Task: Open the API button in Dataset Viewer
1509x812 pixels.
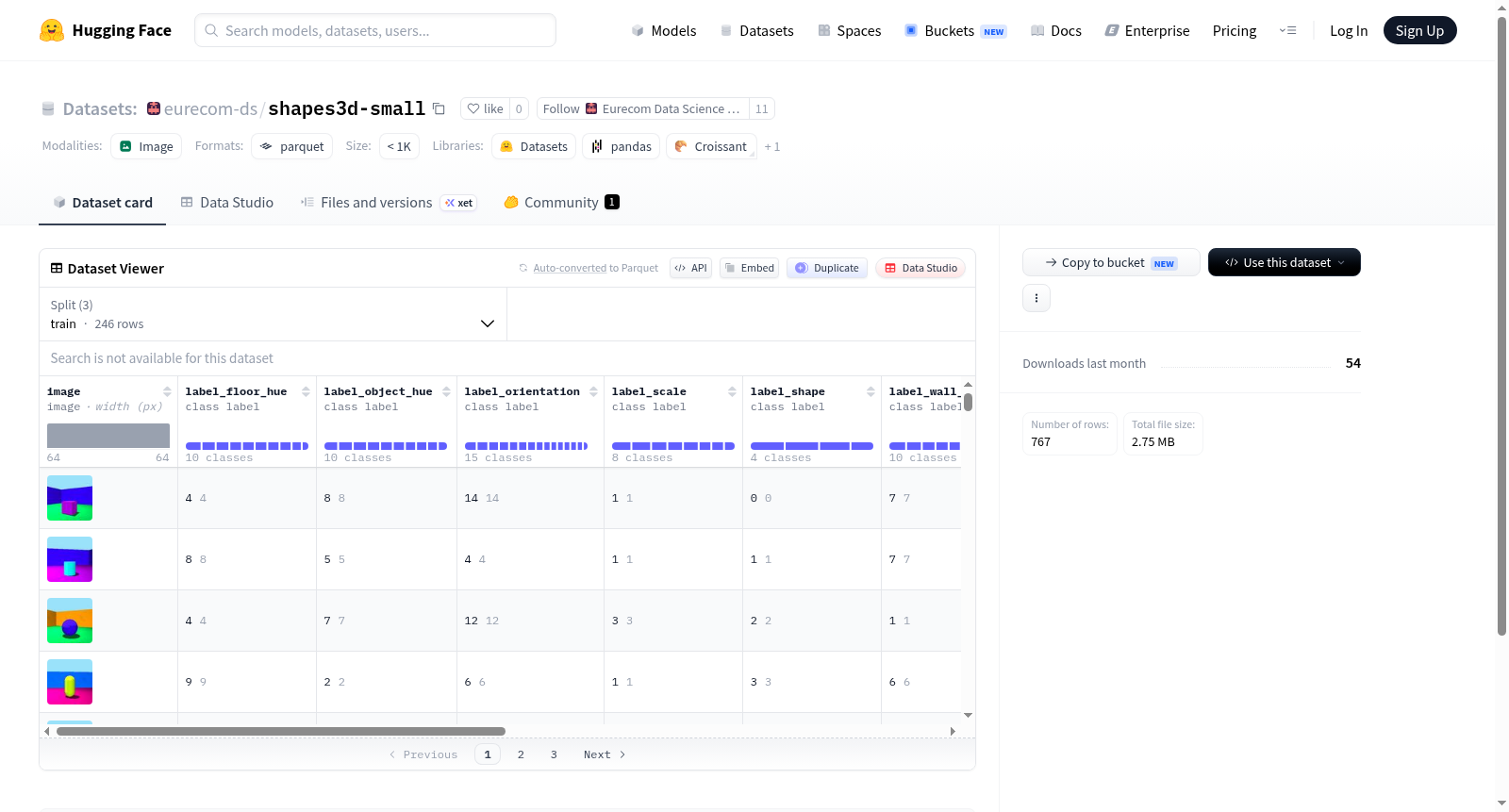Action: point(690,268)
